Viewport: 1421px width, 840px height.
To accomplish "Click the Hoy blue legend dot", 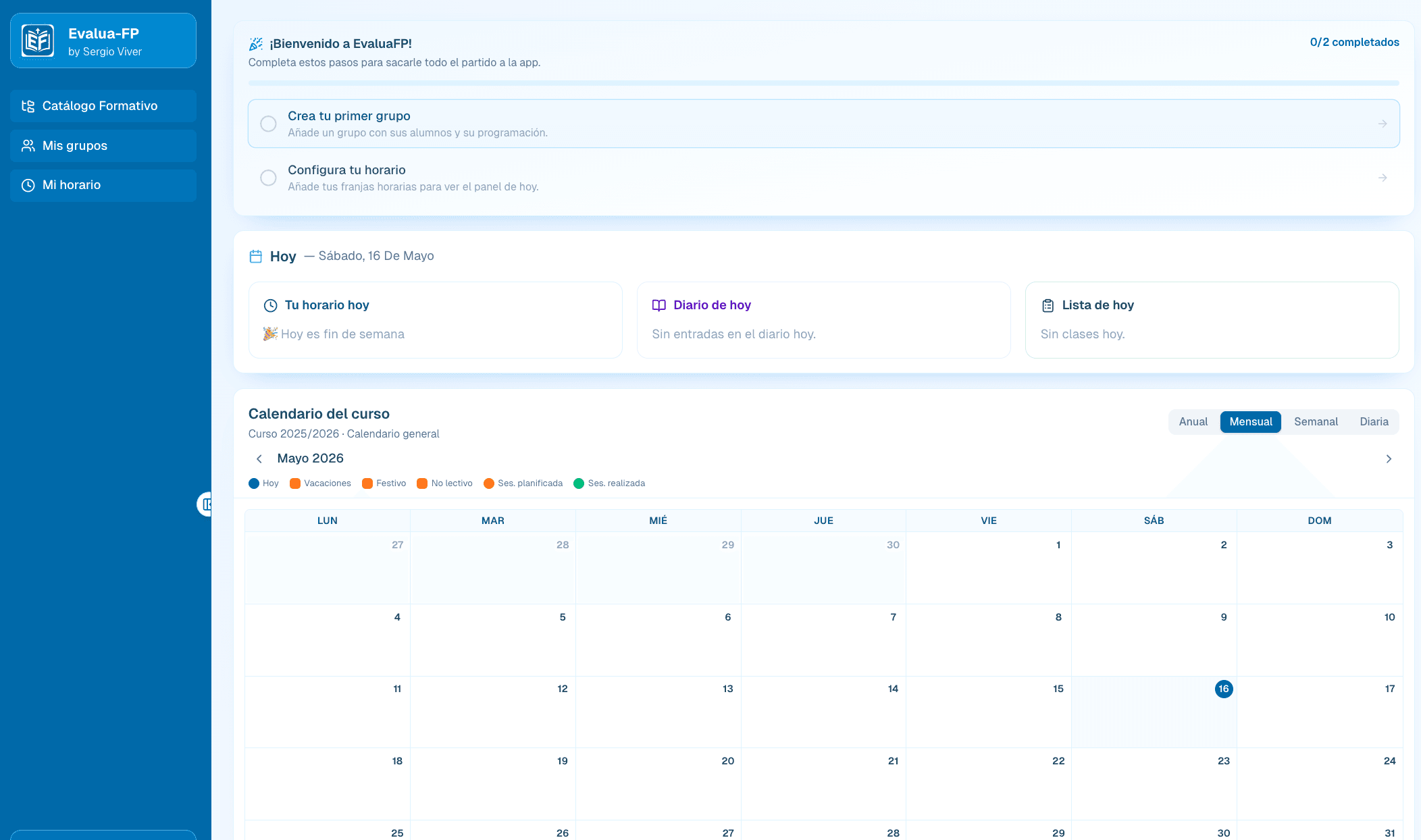I will (254, 483).
